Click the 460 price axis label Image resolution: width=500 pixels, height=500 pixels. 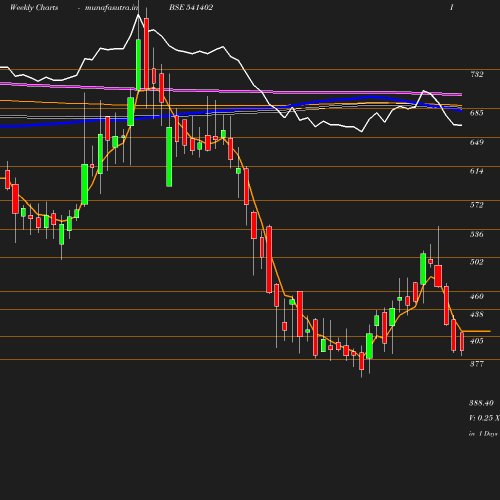[x=477, y=296]
